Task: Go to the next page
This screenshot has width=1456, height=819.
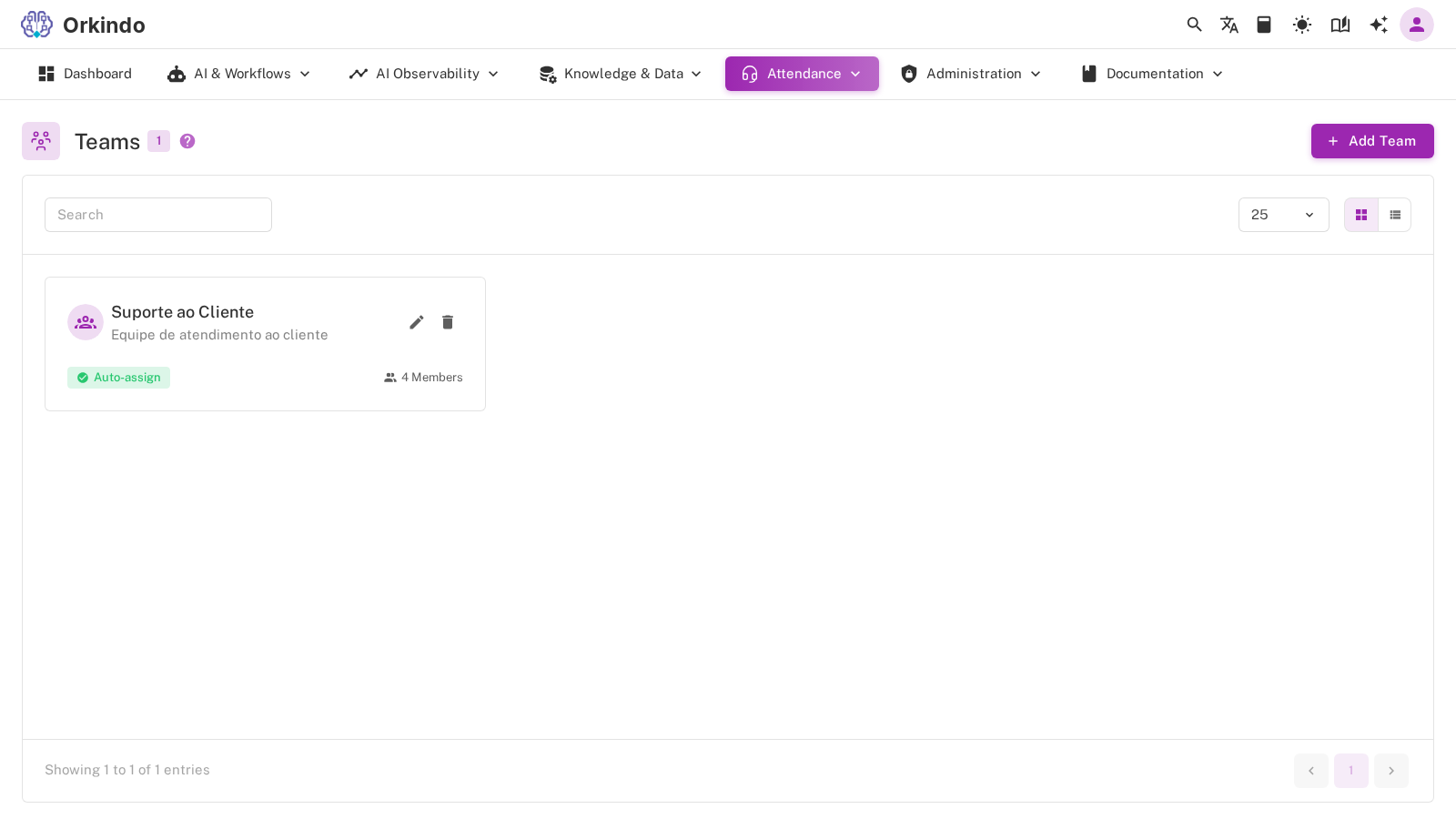Action: 1391,771
